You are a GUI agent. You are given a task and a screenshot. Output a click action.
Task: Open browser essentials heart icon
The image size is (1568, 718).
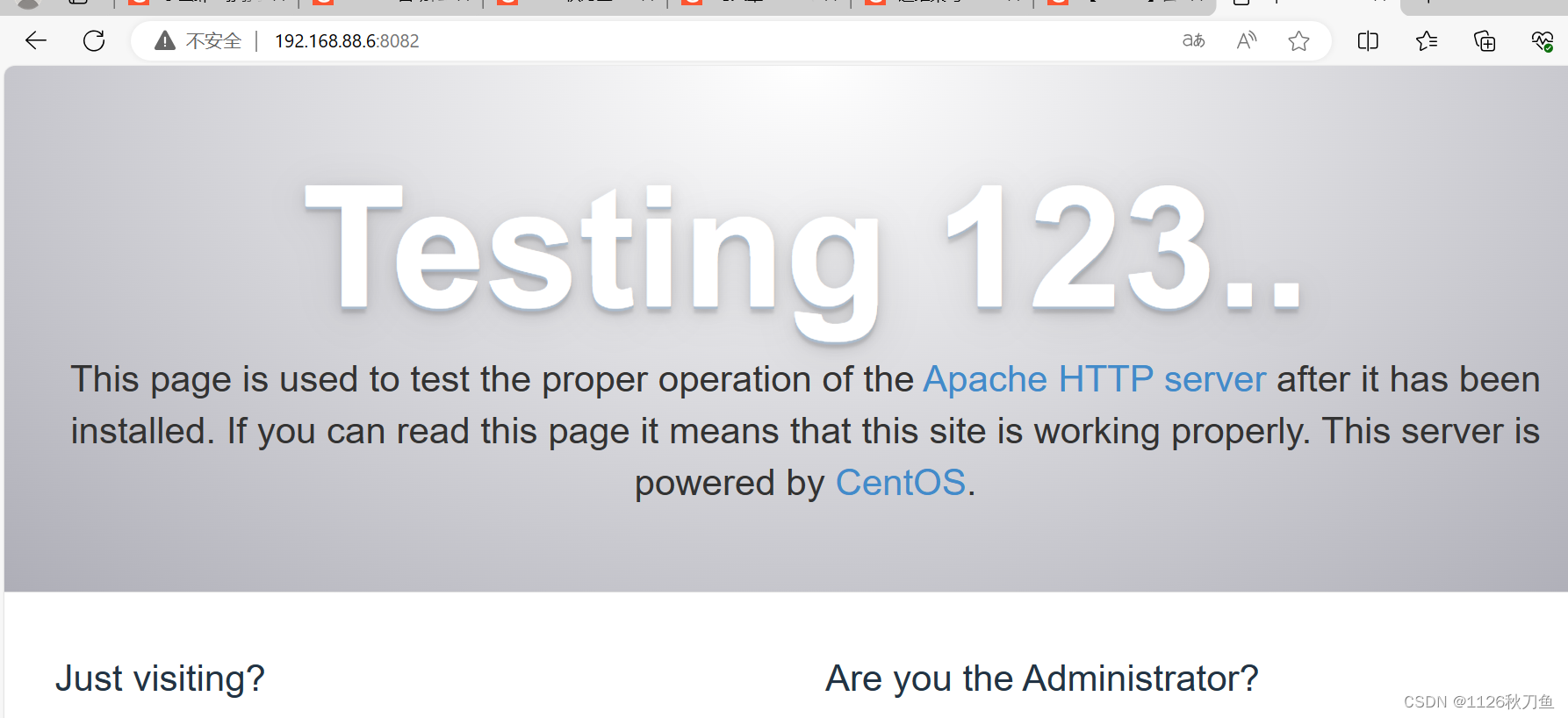[x=1543, y=40]
